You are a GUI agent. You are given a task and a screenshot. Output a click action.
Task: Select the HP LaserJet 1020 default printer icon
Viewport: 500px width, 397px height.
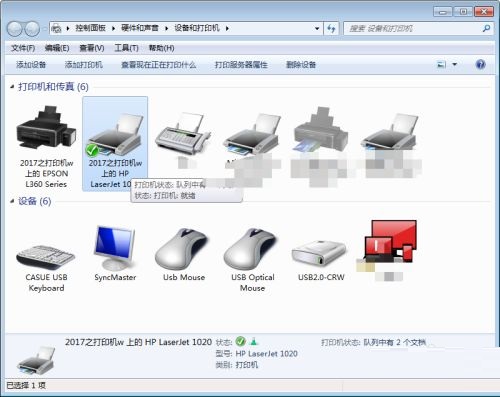[x=115, y=135]
